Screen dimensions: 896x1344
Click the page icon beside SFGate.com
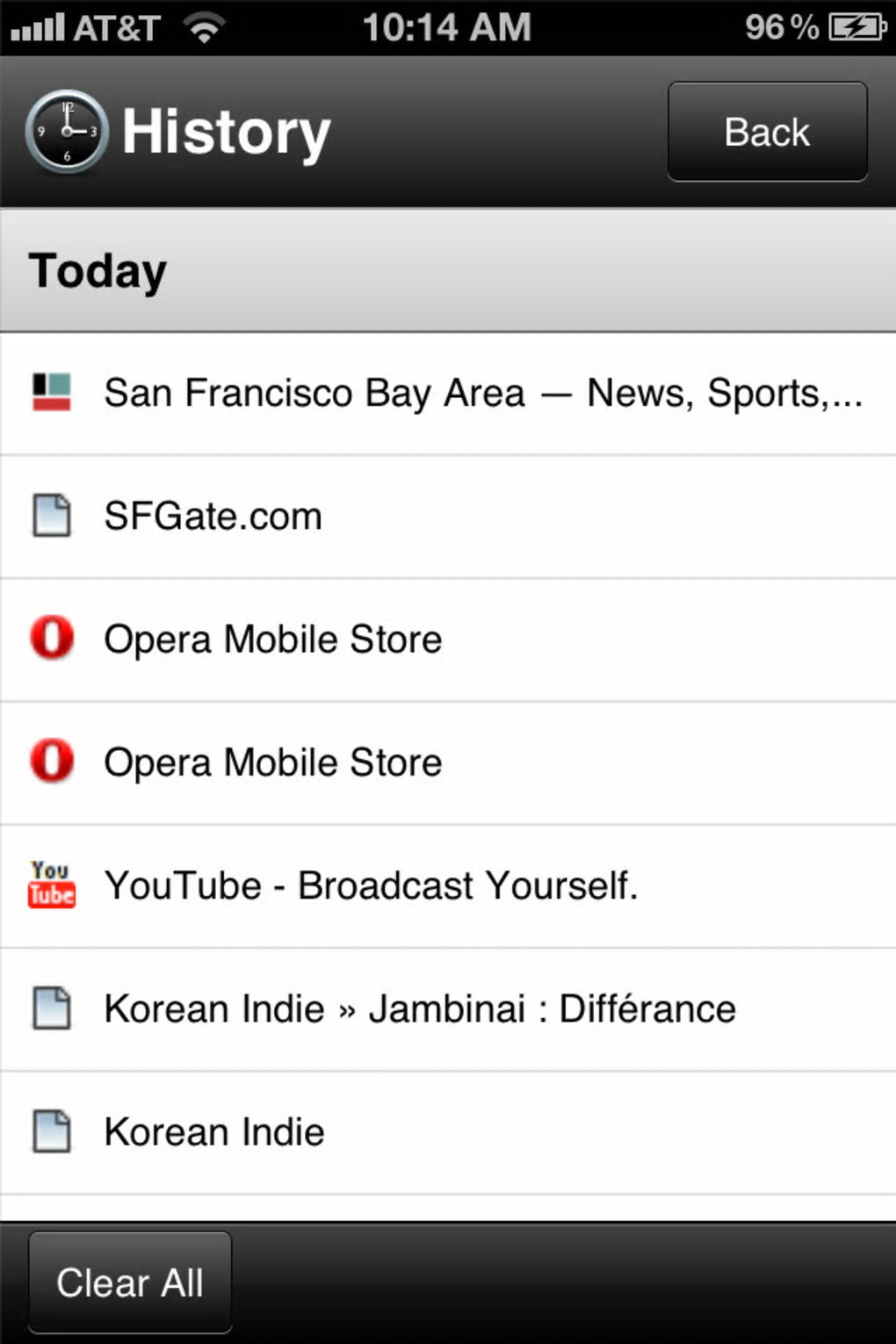coord(52,515)
